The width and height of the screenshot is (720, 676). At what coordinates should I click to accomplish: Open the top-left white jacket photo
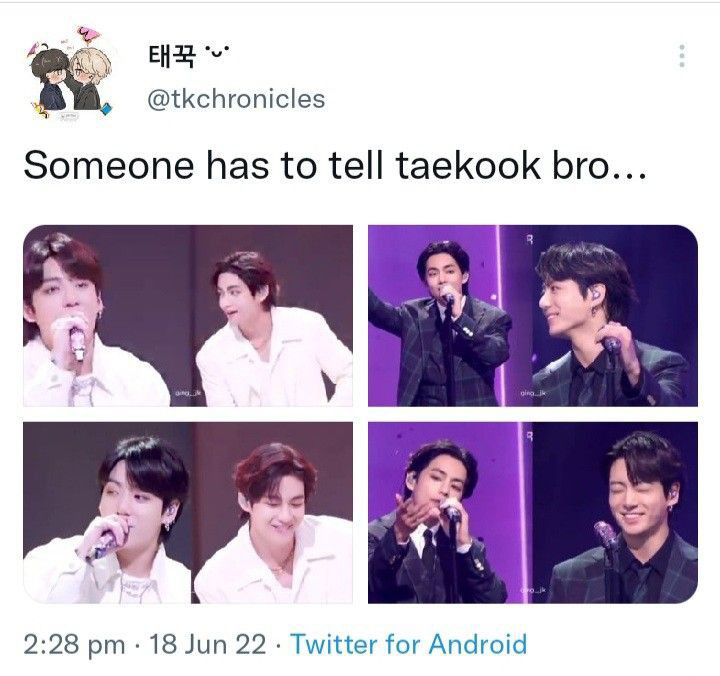pos(188,316)
